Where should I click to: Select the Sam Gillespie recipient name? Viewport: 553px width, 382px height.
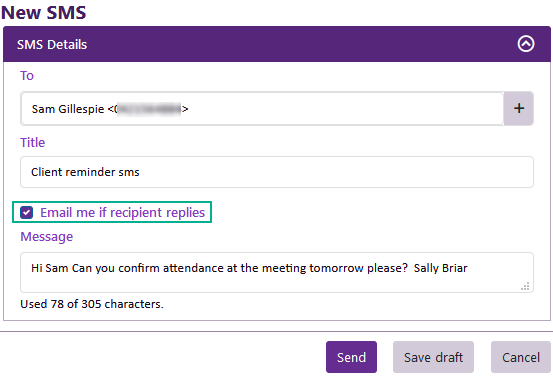click(x=68, y=109)
